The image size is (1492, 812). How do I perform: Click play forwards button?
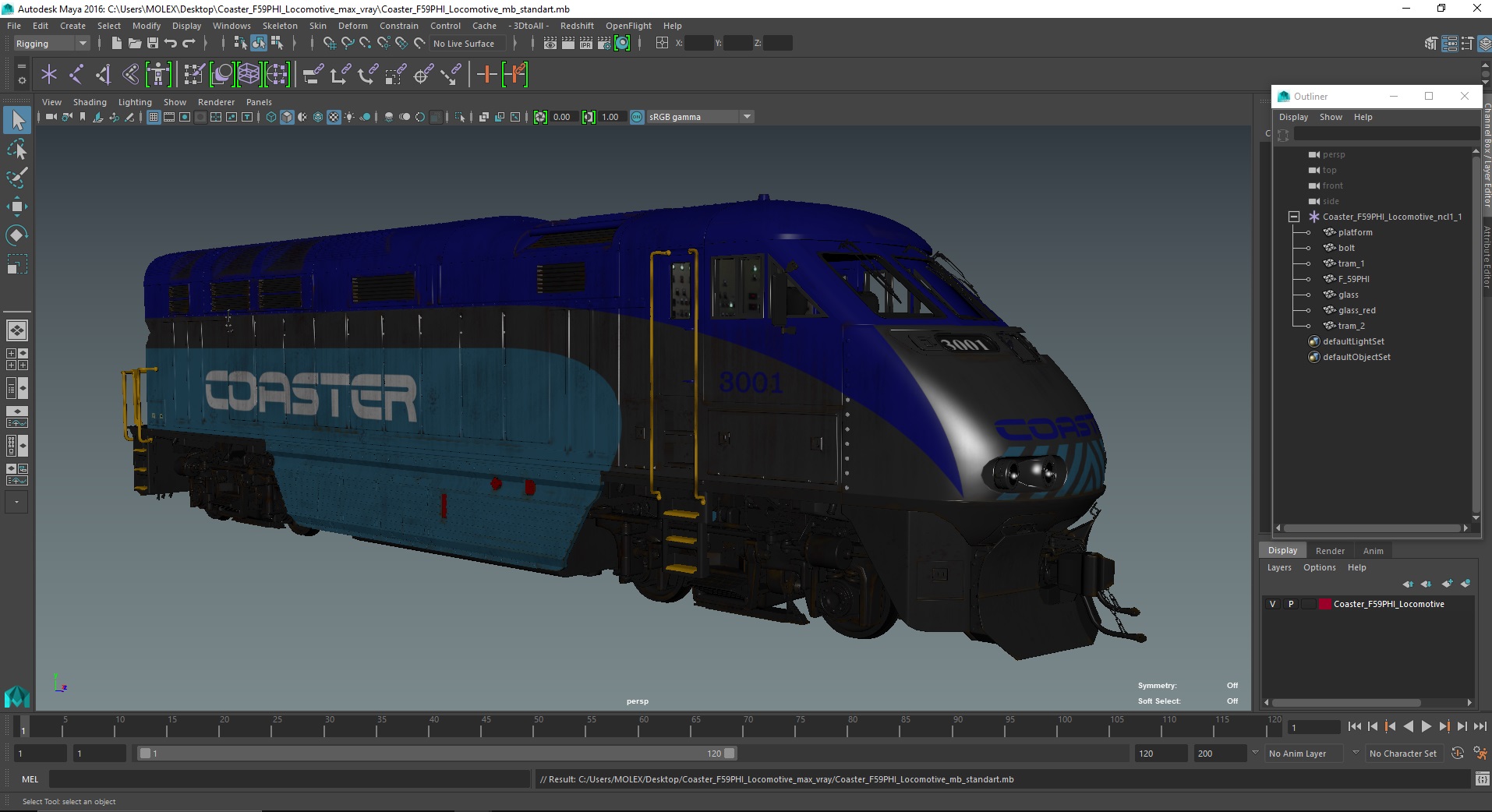pos(1426,726)
